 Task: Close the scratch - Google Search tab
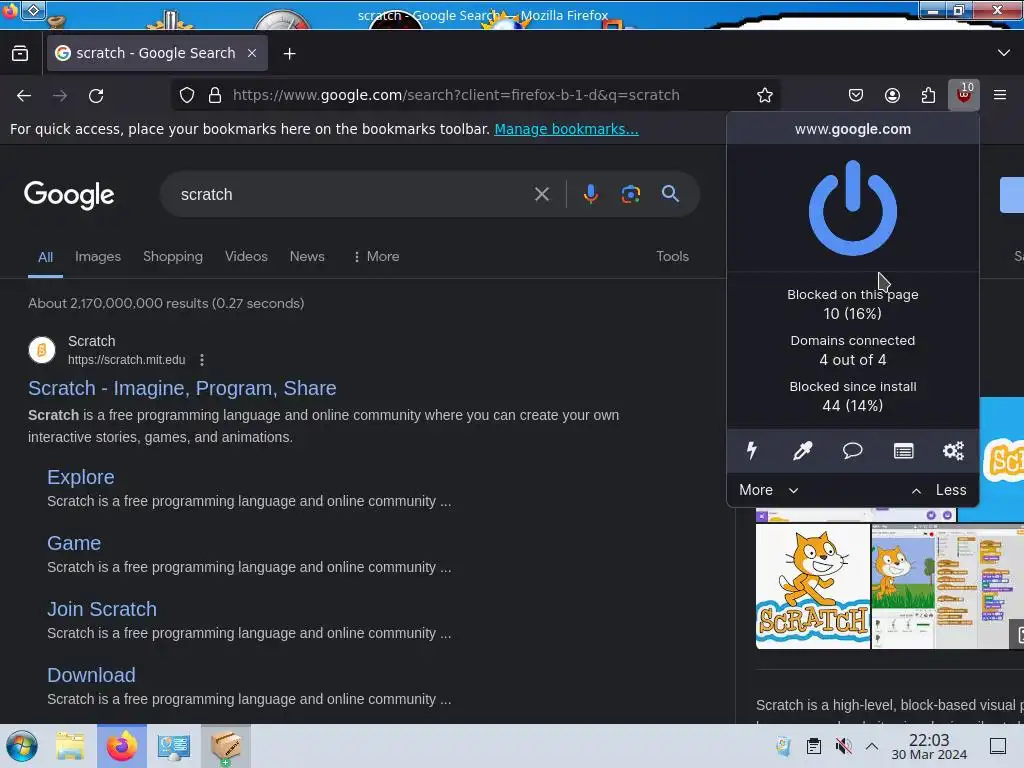tap(252, 53)
